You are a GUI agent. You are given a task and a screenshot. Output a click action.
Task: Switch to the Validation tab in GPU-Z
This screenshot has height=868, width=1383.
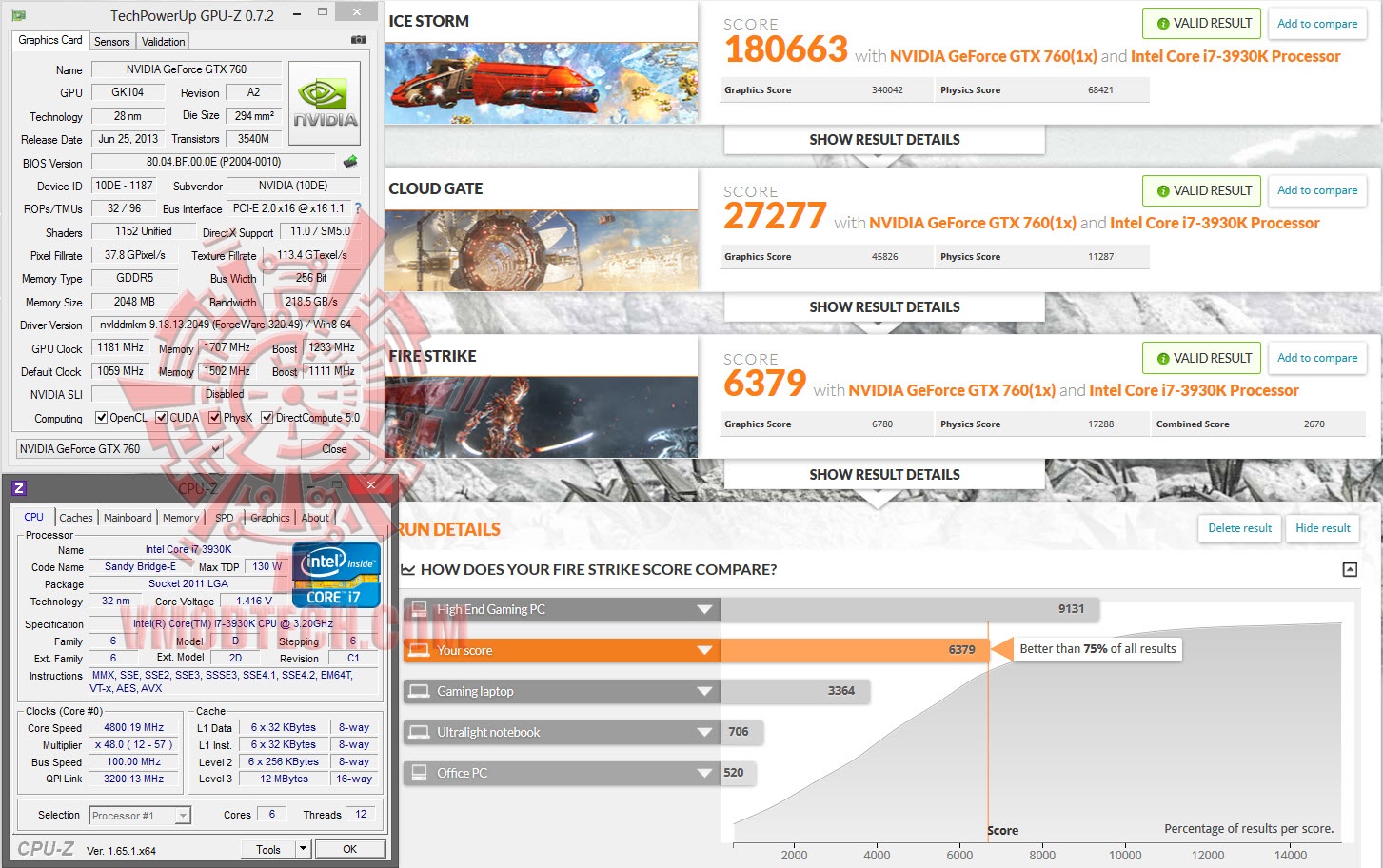click(164, 42)
